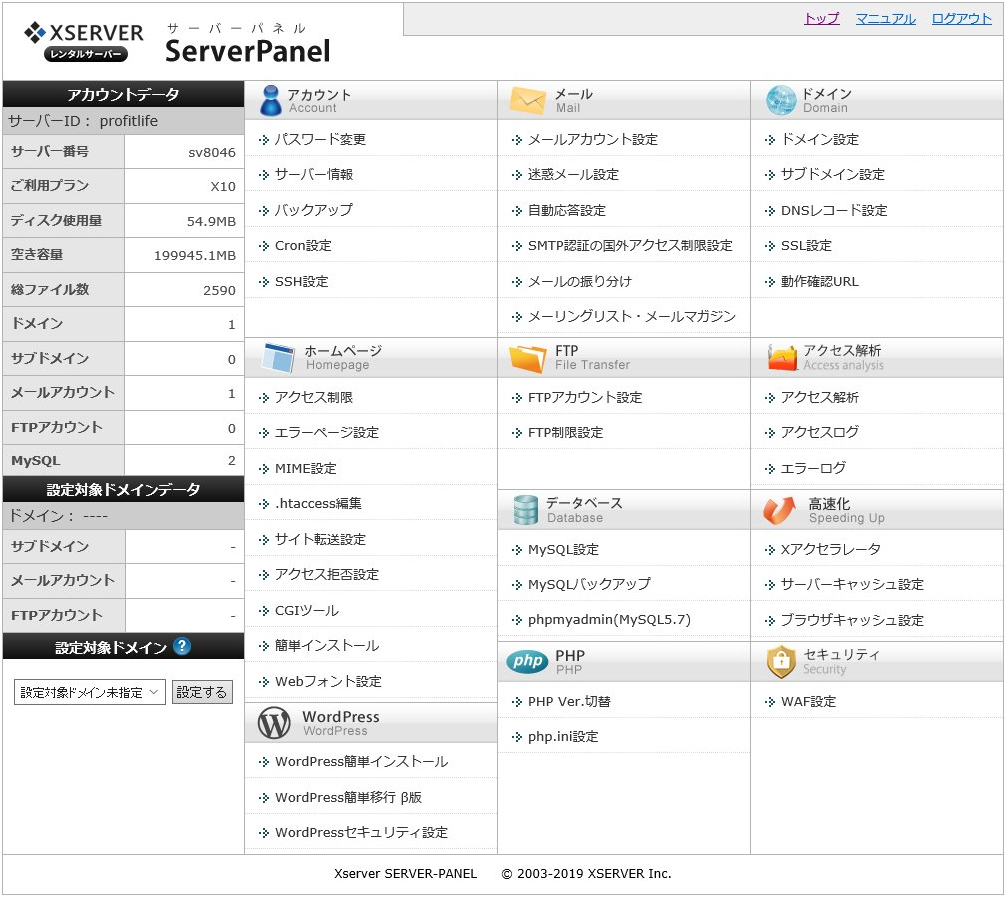
Task: Click the Speeding Up arrow icon
Action: tap(779, 510)
